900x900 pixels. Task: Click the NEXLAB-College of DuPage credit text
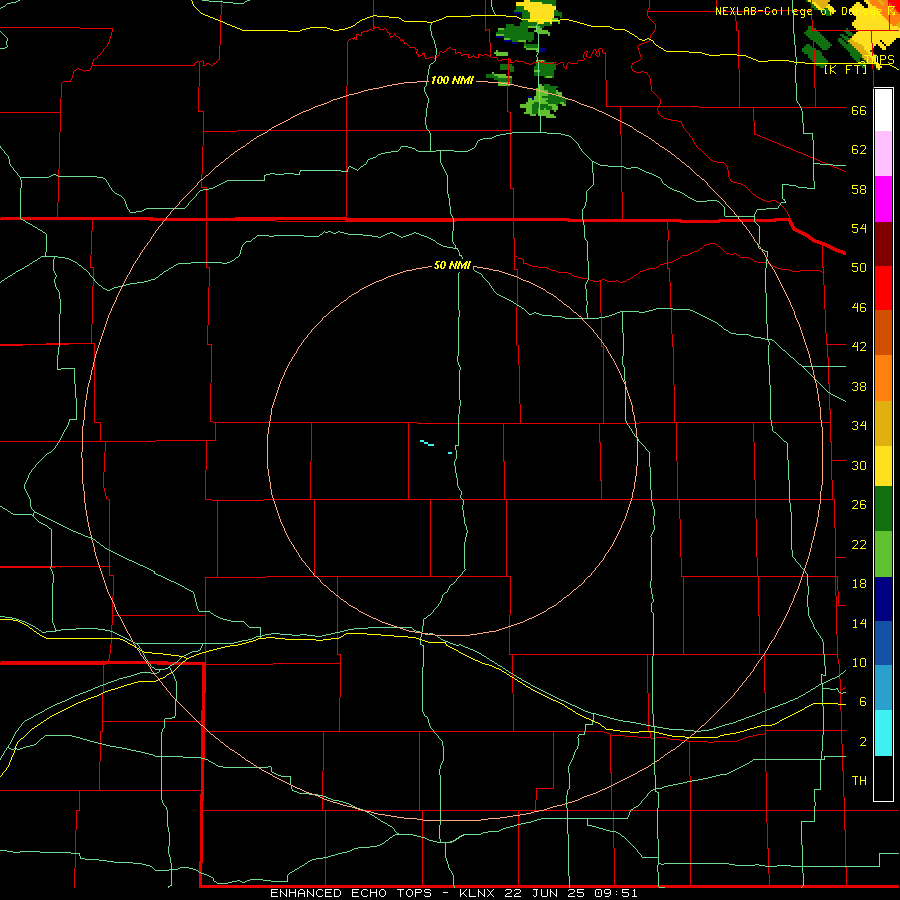(x=804, y=11)
